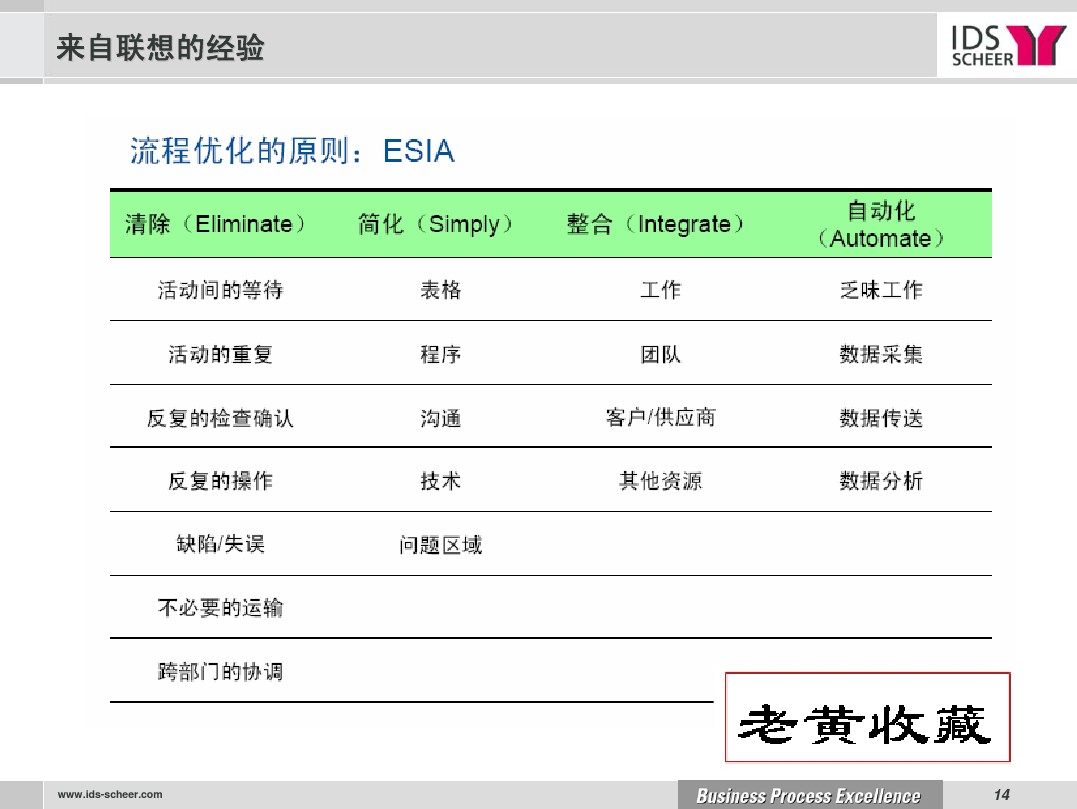Select the cell 数据传送
Viewport: 1077px width, 809px height.
coord(881,418)
